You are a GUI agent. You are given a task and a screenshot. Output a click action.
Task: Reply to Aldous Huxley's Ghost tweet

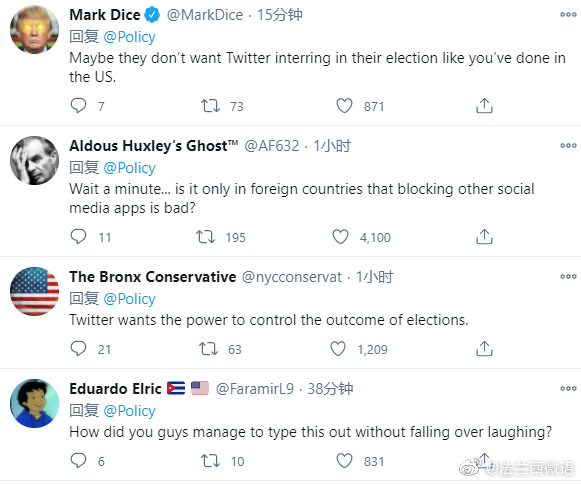pos(78,236)
